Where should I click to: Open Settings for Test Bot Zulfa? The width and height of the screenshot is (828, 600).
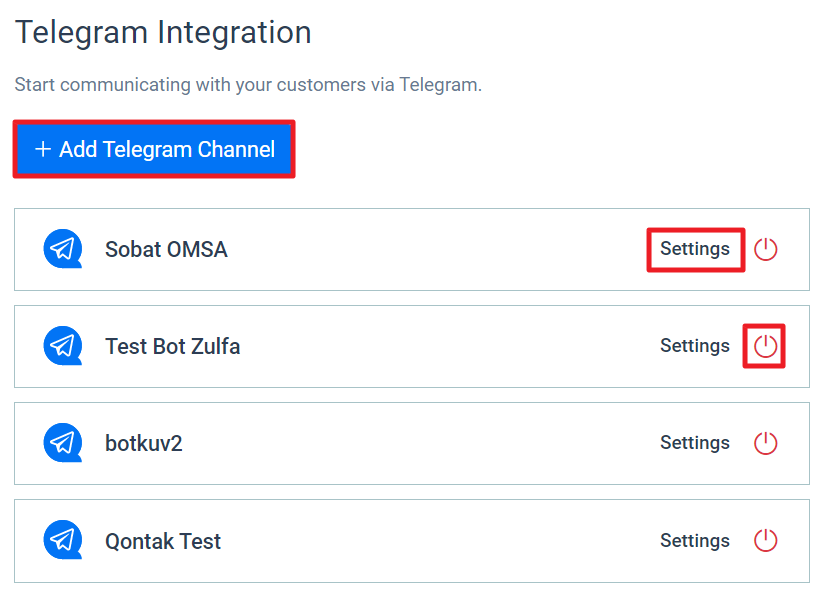pyautogui.click(x=695, y=346)
